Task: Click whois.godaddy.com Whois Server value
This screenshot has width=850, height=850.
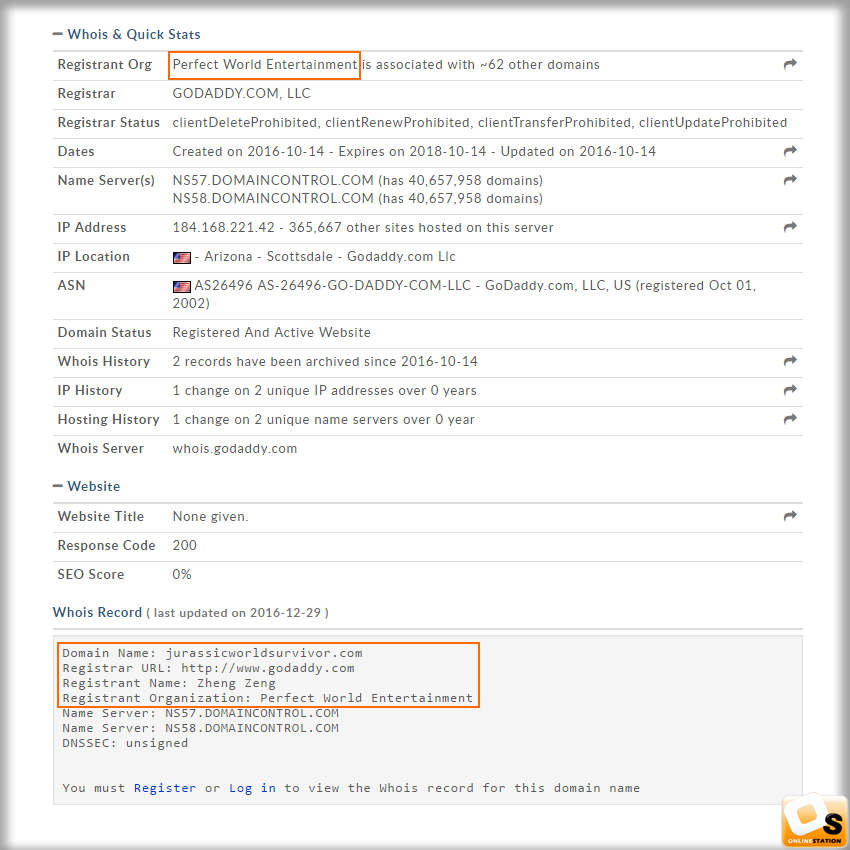Action: tap(235, 448)
